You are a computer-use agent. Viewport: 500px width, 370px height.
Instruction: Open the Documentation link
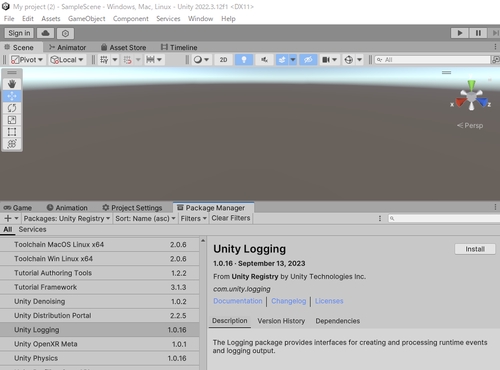point(238,301)
